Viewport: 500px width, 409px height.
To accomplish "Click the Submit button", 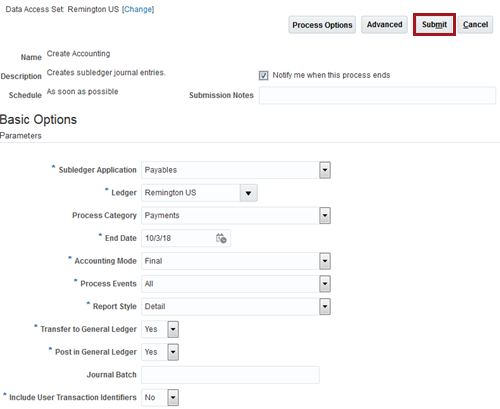I will [x=434, y=25].
